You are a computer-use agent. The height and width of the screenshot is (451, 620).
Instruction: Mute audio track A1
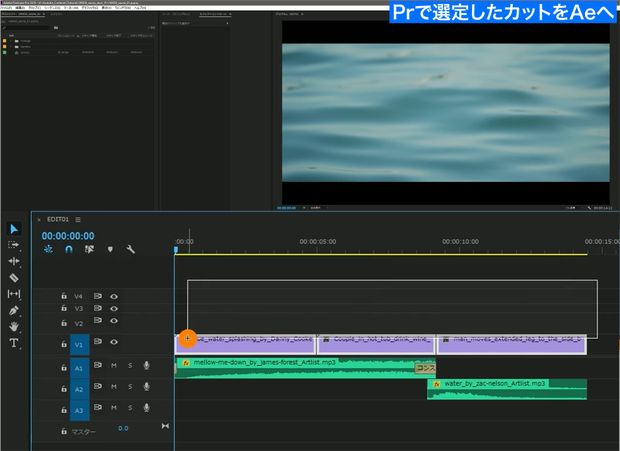click(x=114, y=366)
